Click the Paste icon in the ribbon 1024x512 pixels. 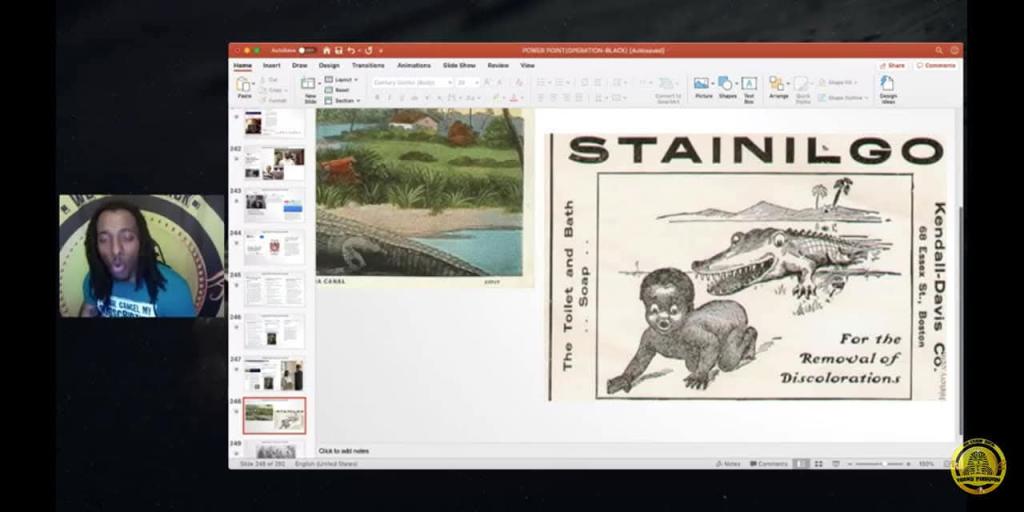(x=244, y=86)
